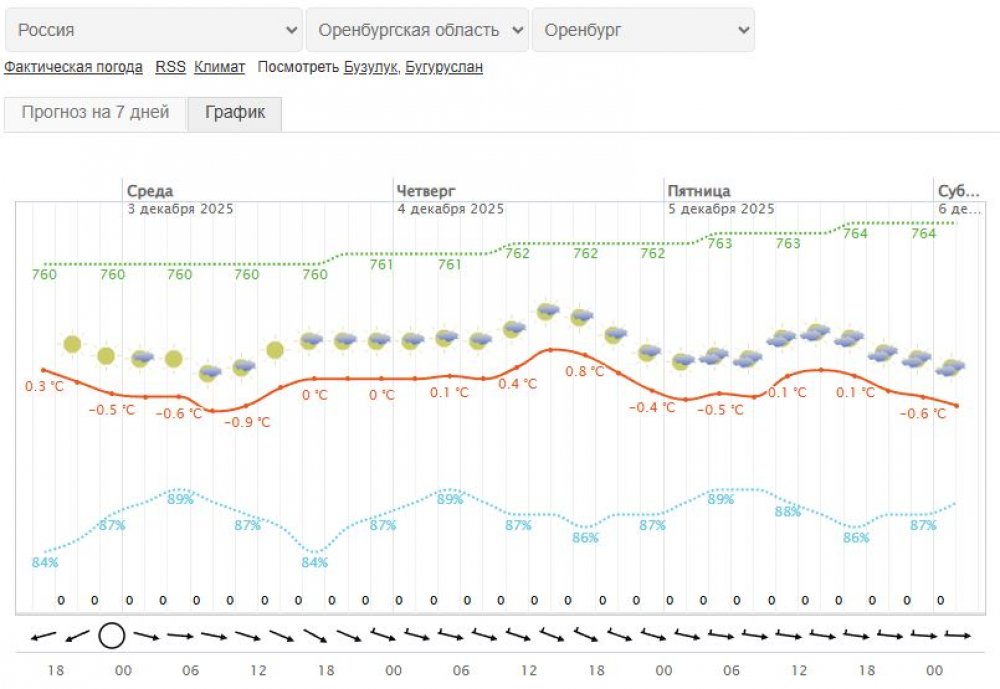Click the last weather icon on the right
The image size is (1000, 689).
[x=951, y=367]
